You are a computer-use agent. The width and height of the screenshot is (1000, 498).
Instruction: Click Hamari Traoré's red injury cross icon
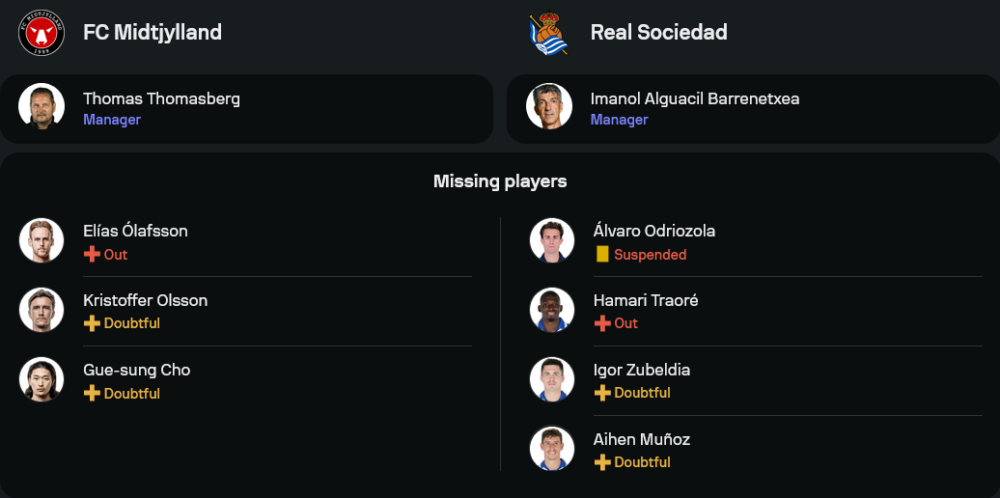pos(602,323)
